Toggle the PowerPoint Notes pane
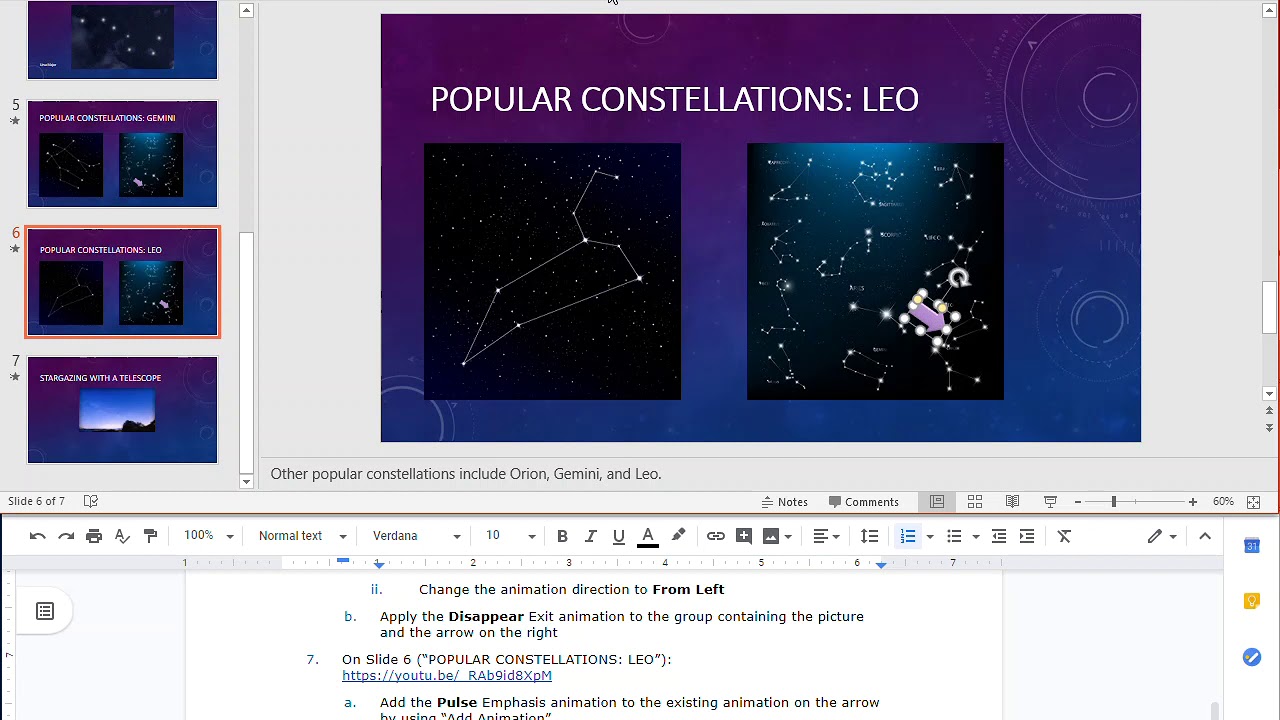 [785, 502]
